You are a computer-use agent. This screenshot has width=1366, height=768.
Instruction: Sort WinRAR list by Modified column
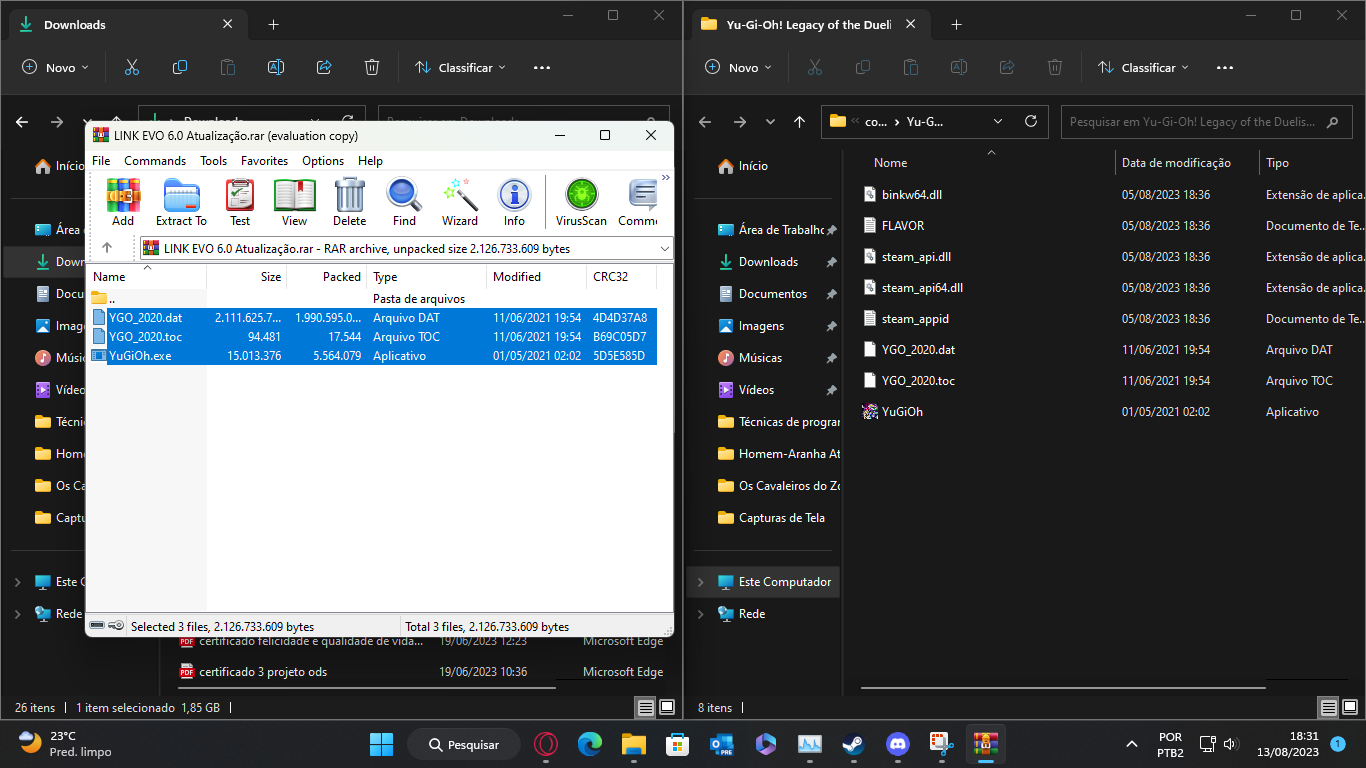(x=537, y=277)
